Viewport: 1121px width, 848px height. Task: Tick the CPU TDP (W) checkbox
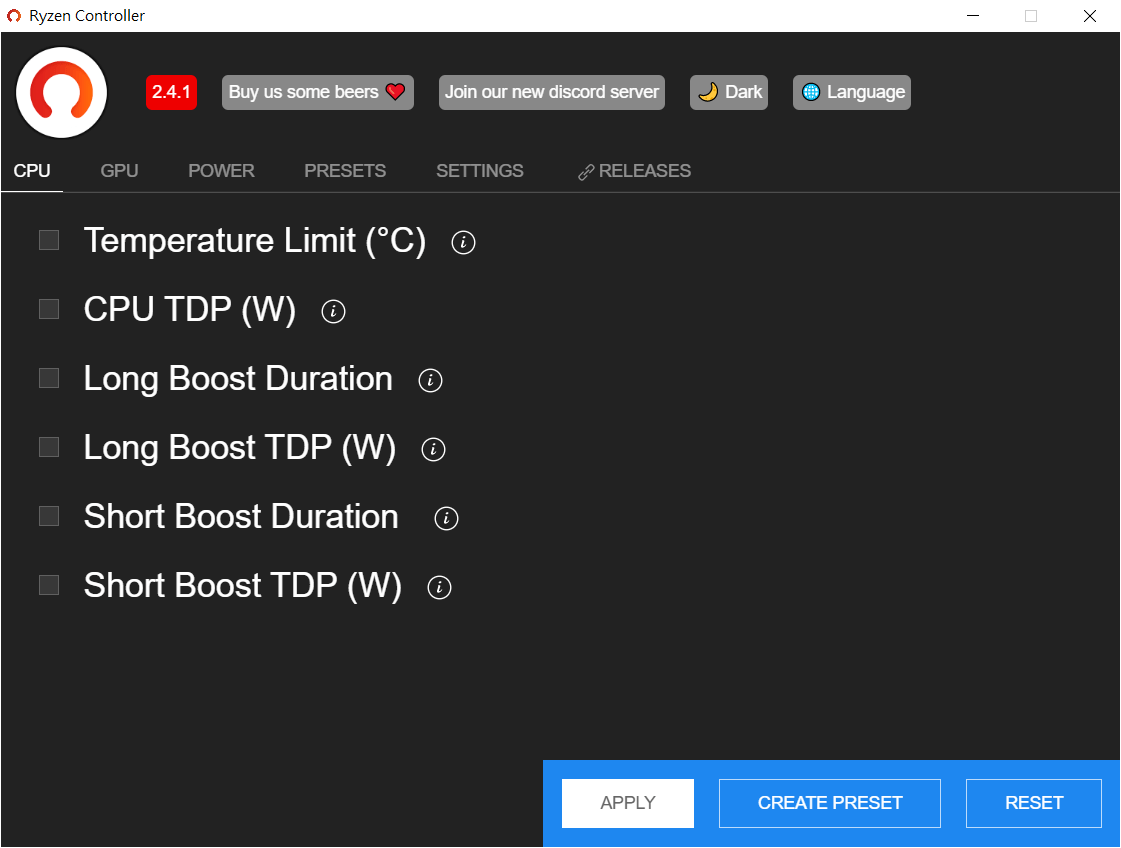(49, 309)
